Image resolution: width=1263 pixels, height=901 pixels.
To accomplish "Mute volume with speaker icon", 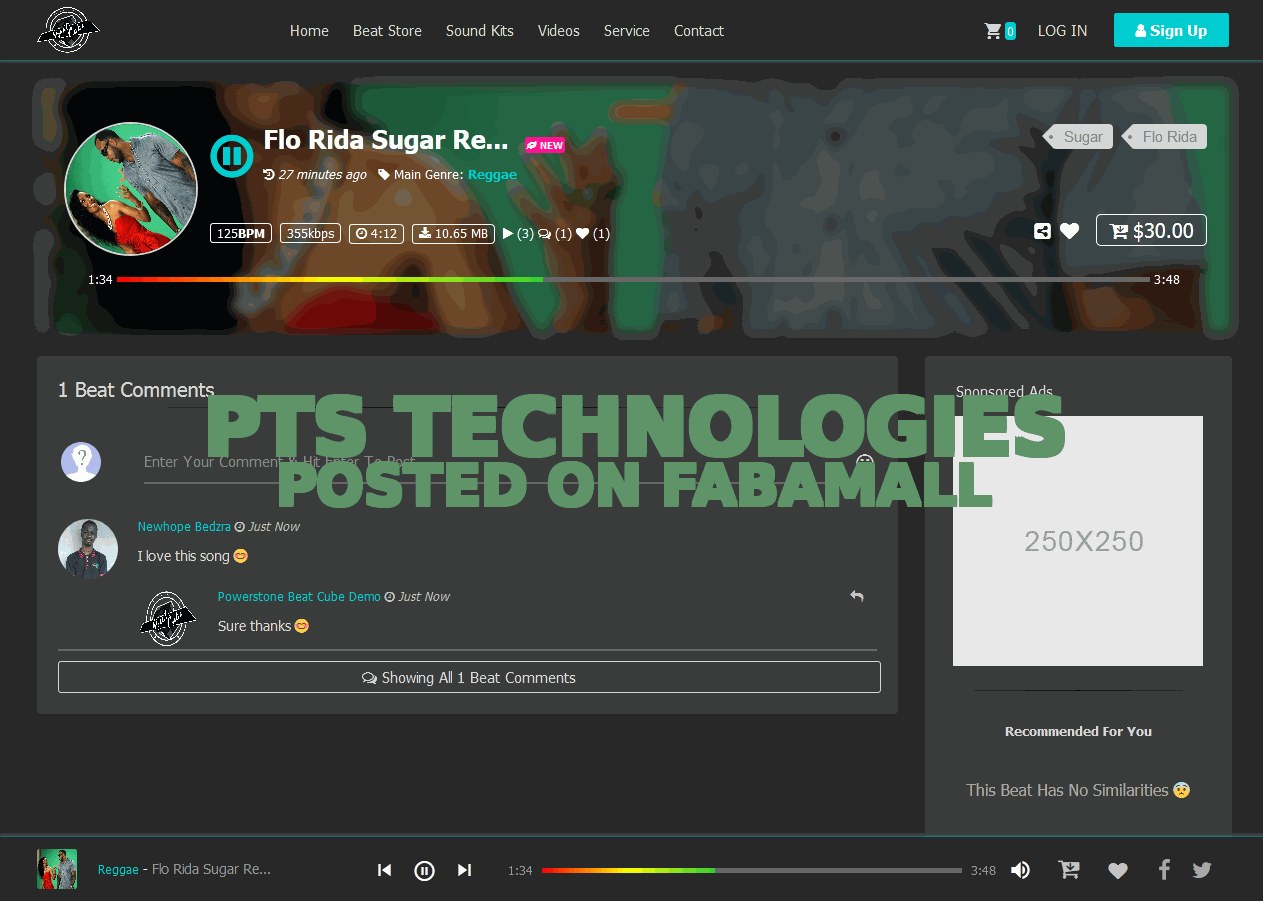I will click(x=1020, y=870).
